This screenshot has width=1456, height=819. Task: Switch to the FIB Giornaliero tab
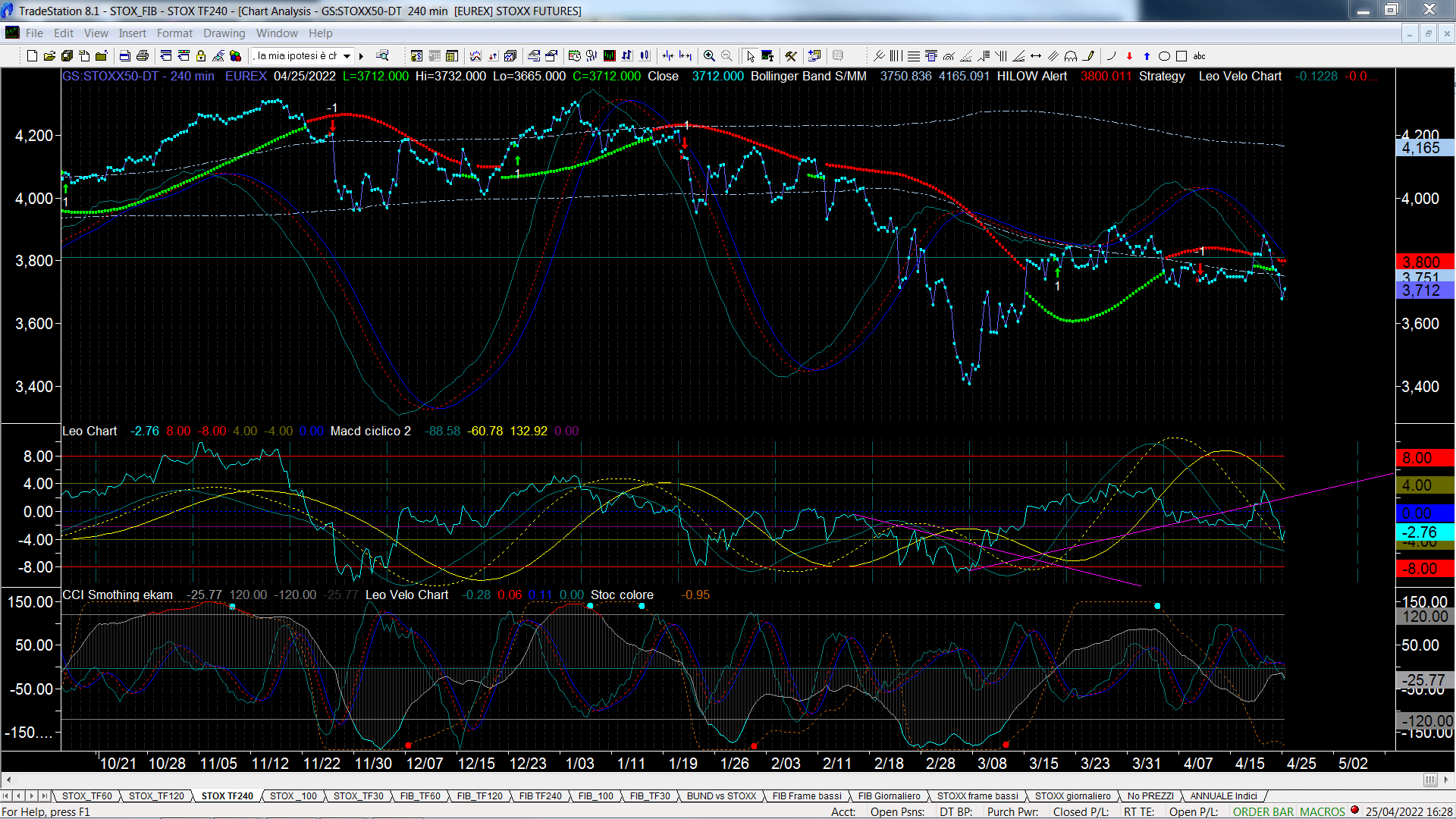point(889,796)
